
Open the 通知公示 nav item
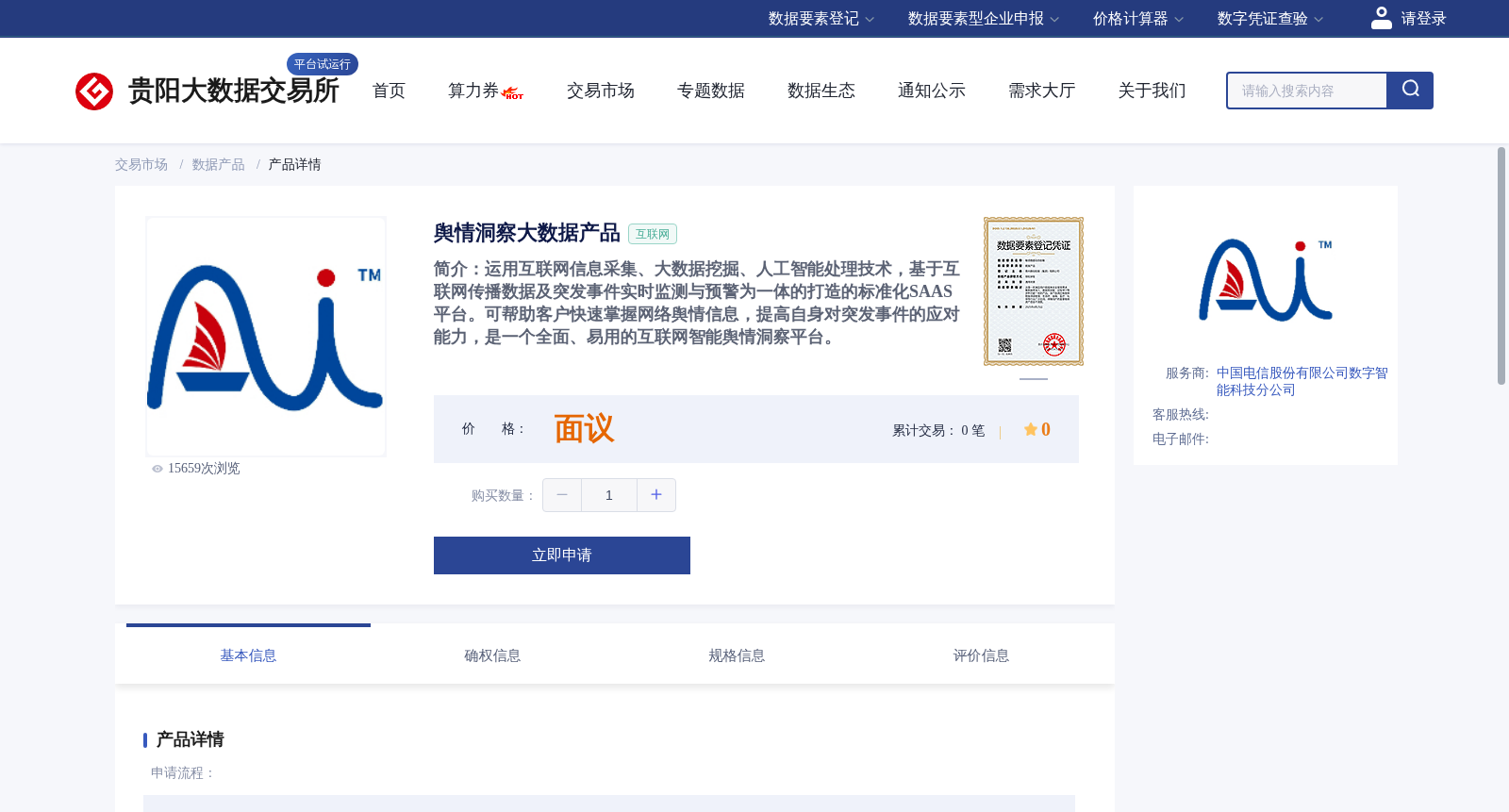pyautogui.click(x=932, y=91)
